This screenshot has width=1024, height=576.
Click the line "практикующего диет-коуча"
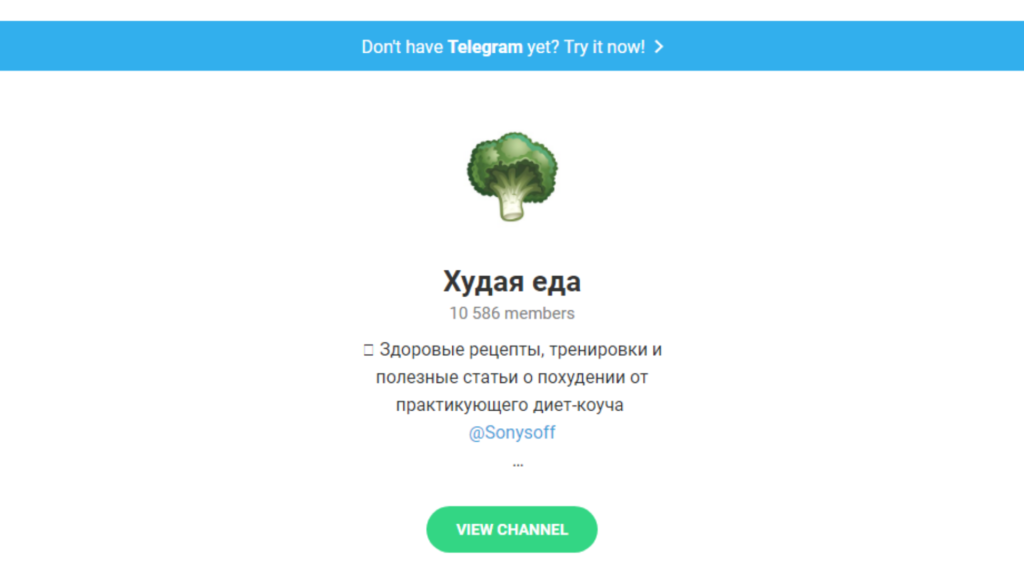[x=509, y=406]
